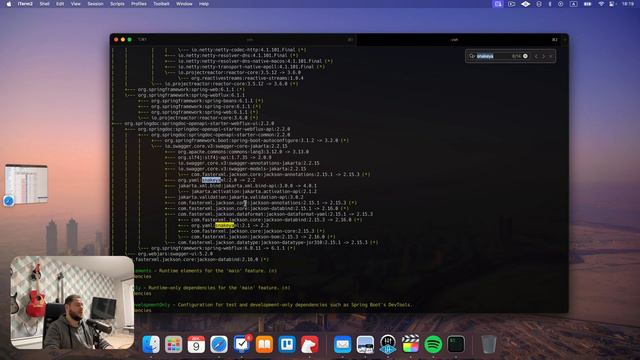The height and width of the screenshot is (360, 640).
Task: Open the terminal app in Dock
Action: (456, 344)
